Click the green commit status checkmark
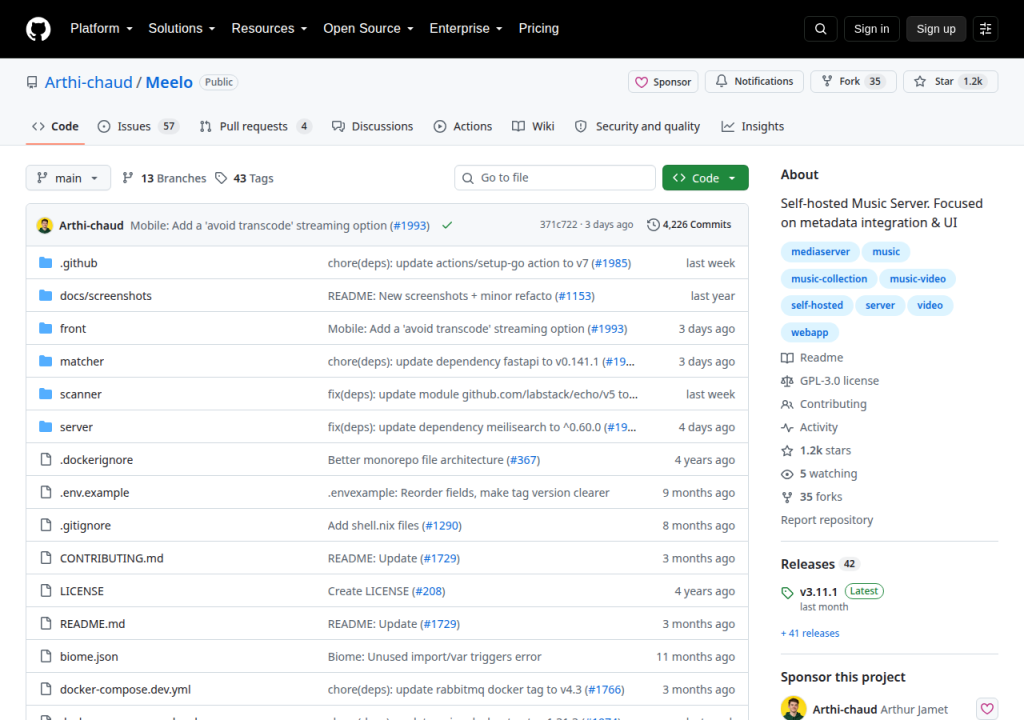1024x720 pixels. [x=447, y=225]
